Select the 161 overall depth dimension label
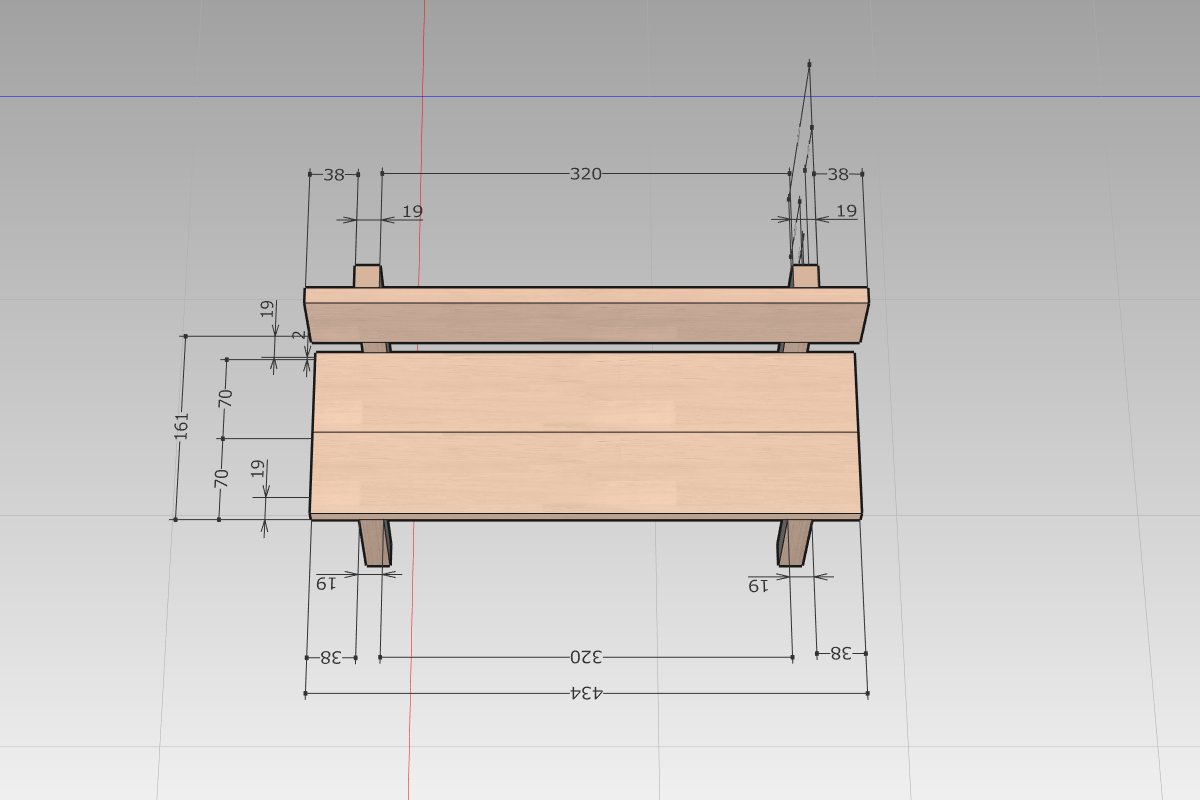The width and height of the screenshot is (1200, 800). pos(181,424)
